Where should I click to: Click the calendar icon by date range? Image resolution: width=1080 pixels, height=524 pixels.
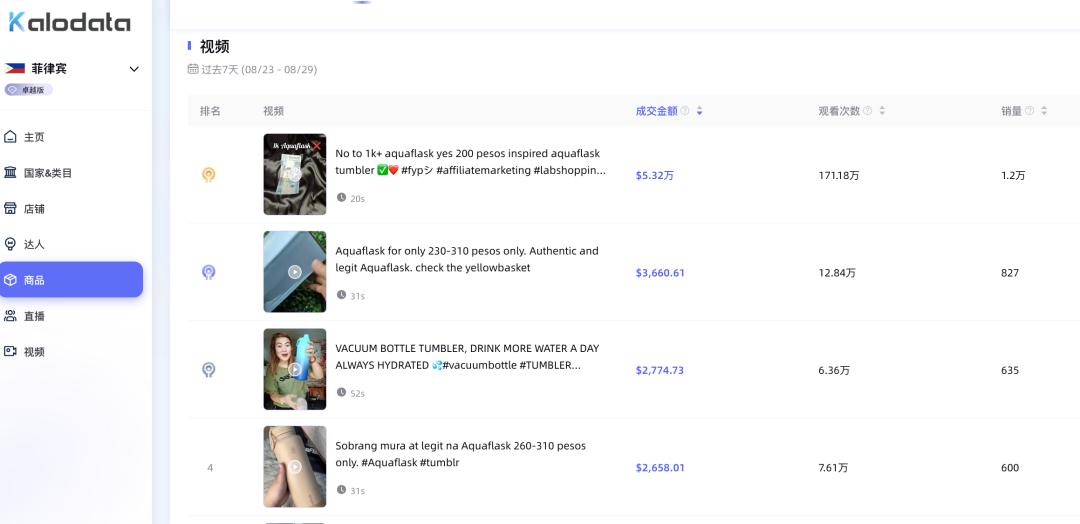point(193,69)
